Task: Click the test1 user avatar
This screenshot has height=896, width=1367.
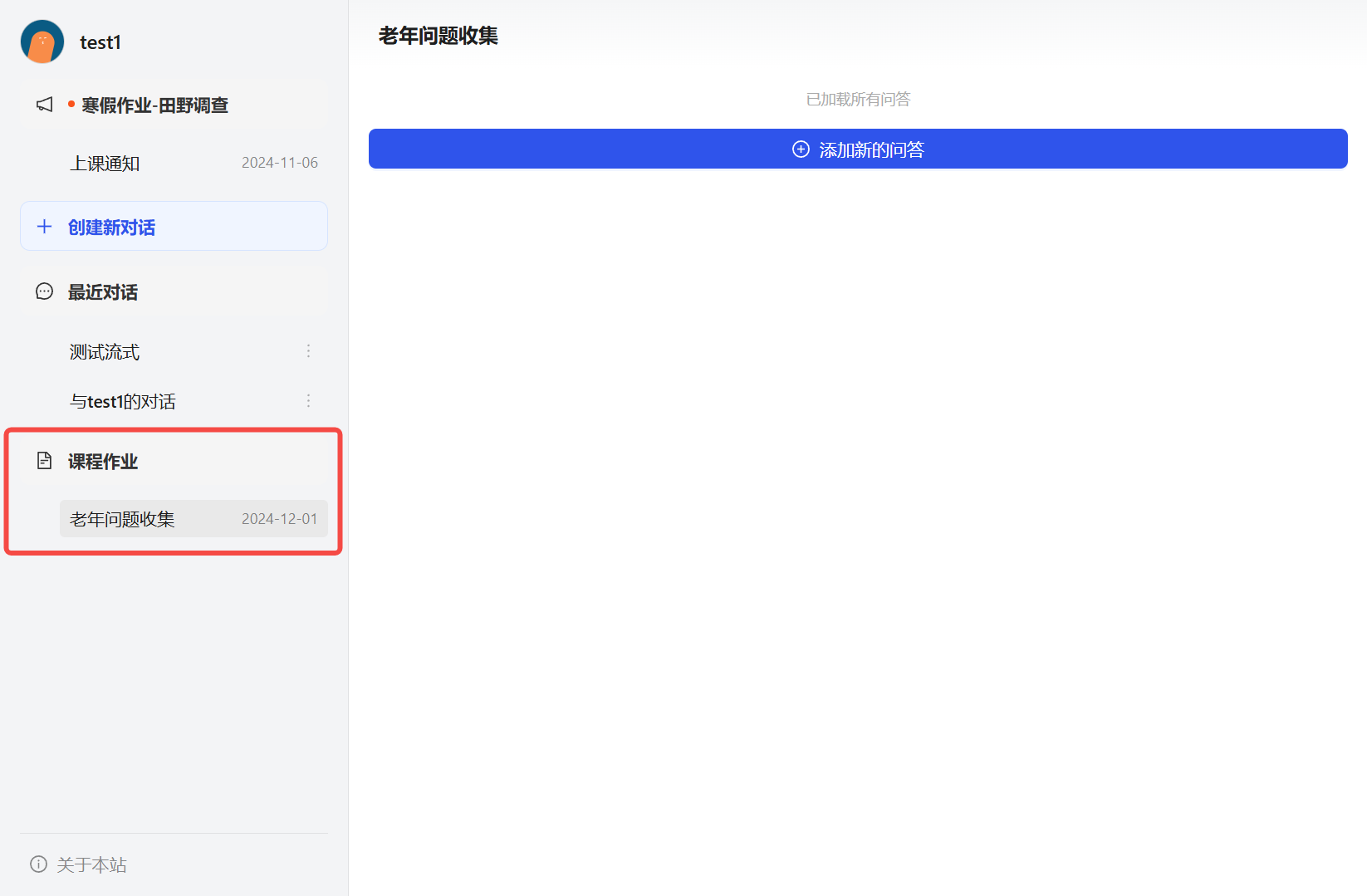Action: click(x=42, y=42)
